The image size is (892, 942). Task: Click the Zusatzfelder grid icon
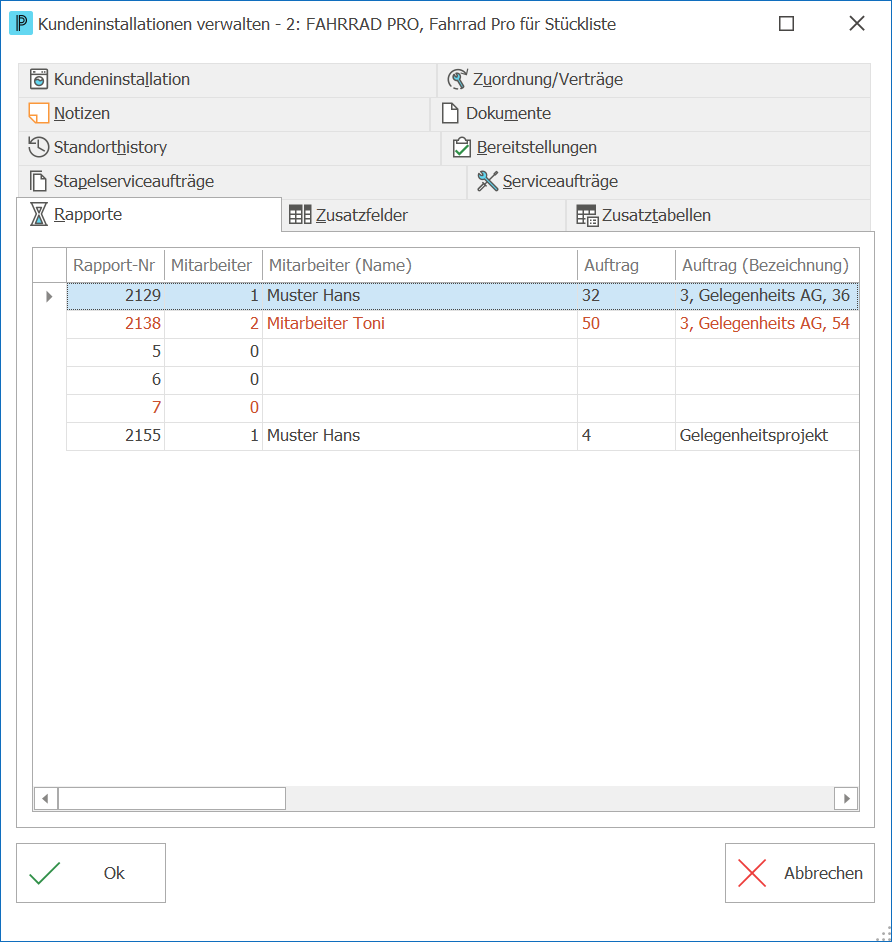click(x=300, y=215)
